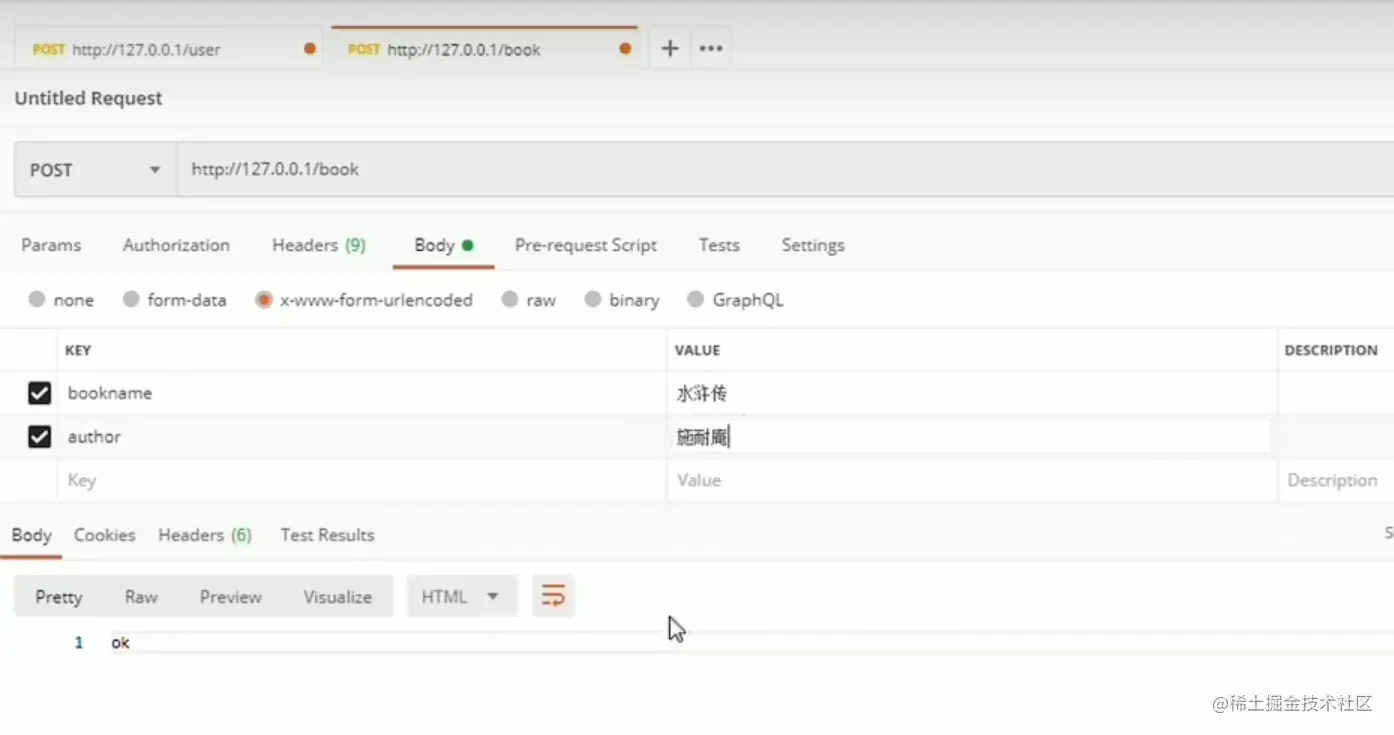The height and width of the screenshot is (735, 1394).
Task: Click the request URL field
Action: pos(785,170)
